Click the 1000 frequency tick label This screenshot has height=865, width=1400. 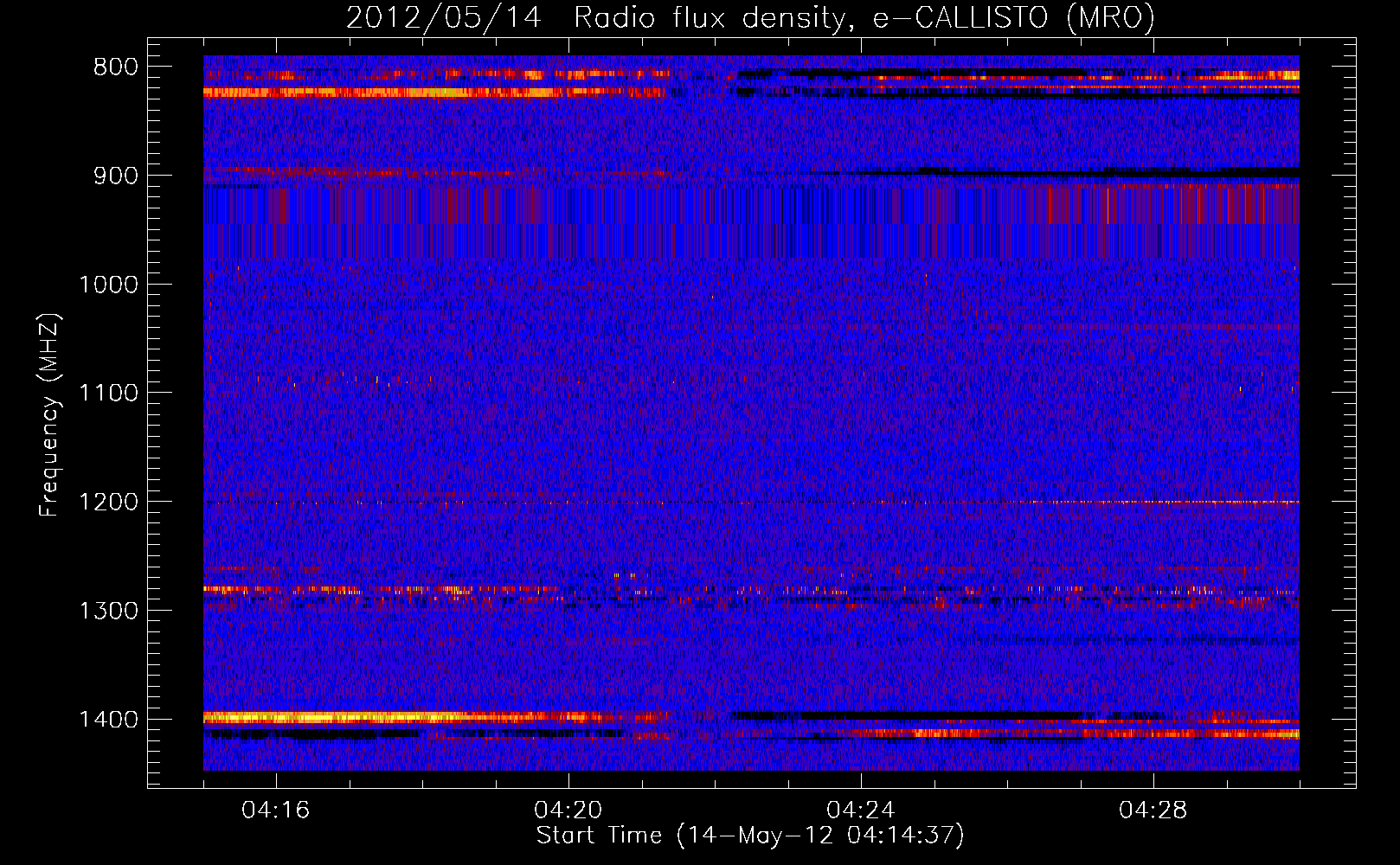(x=108, y=285)
